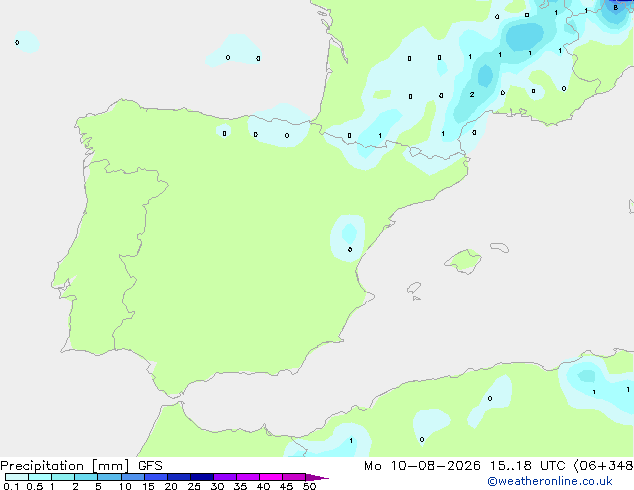Open the weatheronline.co.uk copyright link

(x=550, y=481)
